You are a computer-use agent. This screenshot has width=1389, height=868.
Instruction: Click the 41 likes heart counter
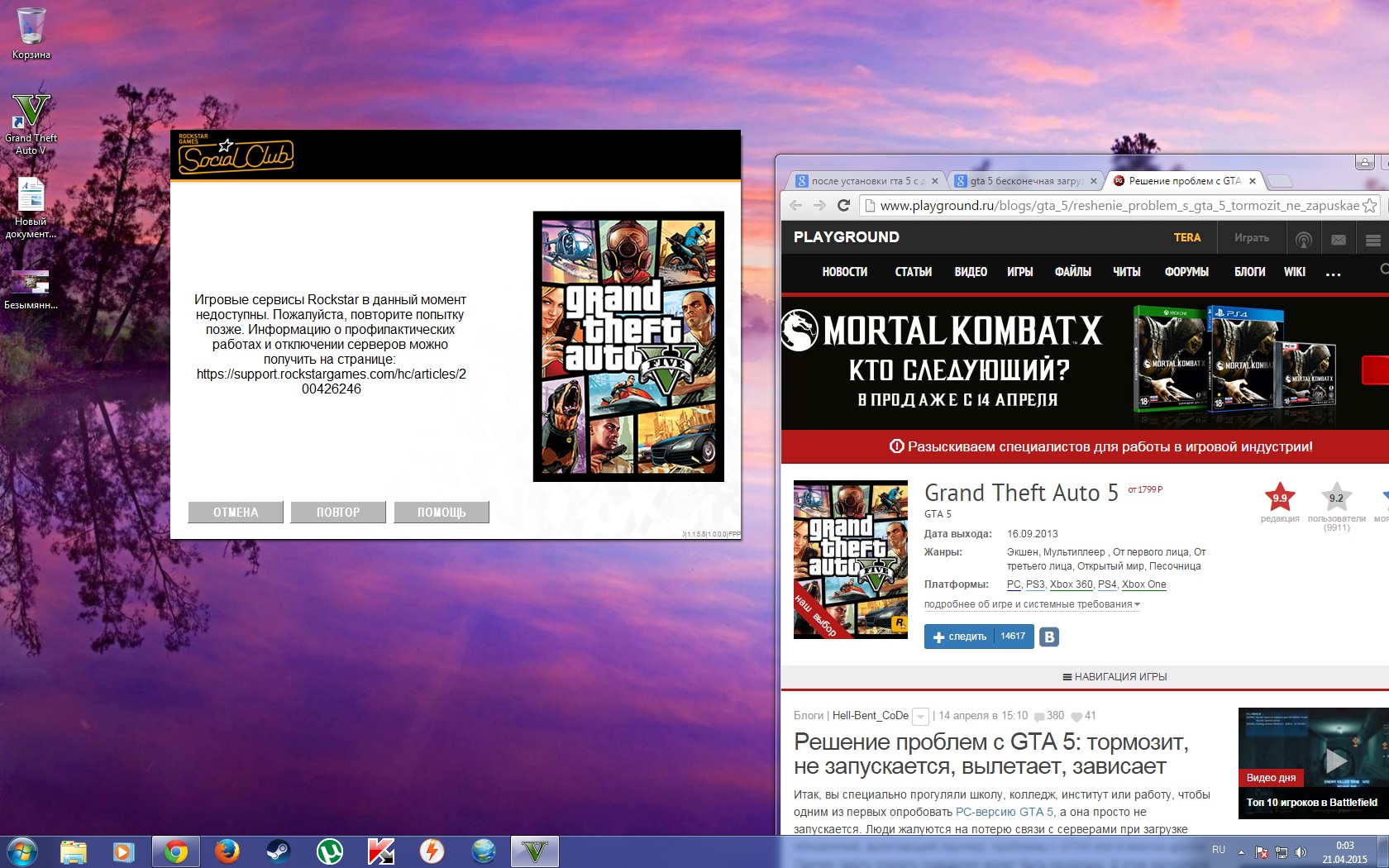tap(1083, 716)
